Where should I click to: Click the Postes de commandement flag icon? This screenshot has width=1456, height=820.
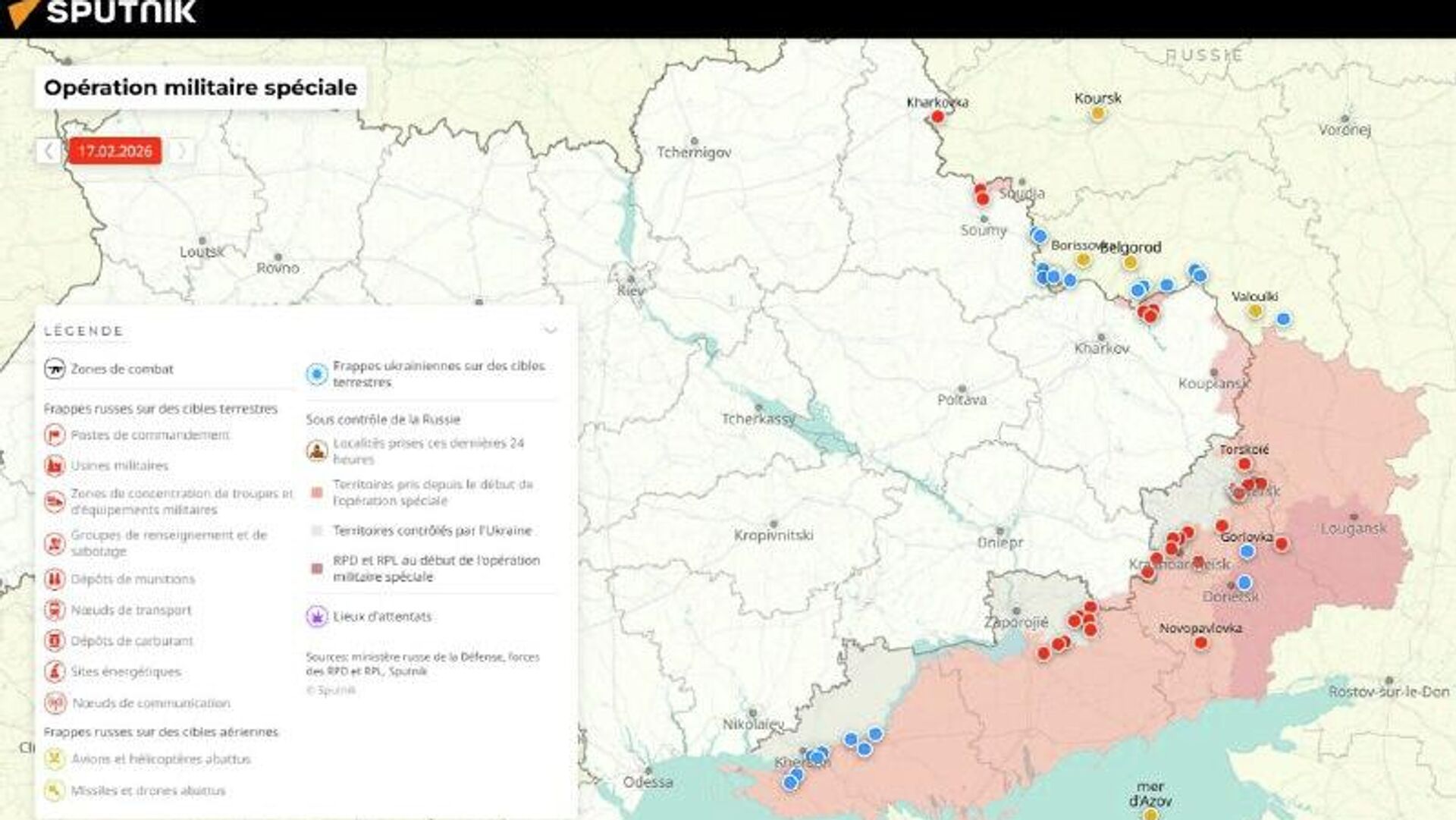coord(55,435)
